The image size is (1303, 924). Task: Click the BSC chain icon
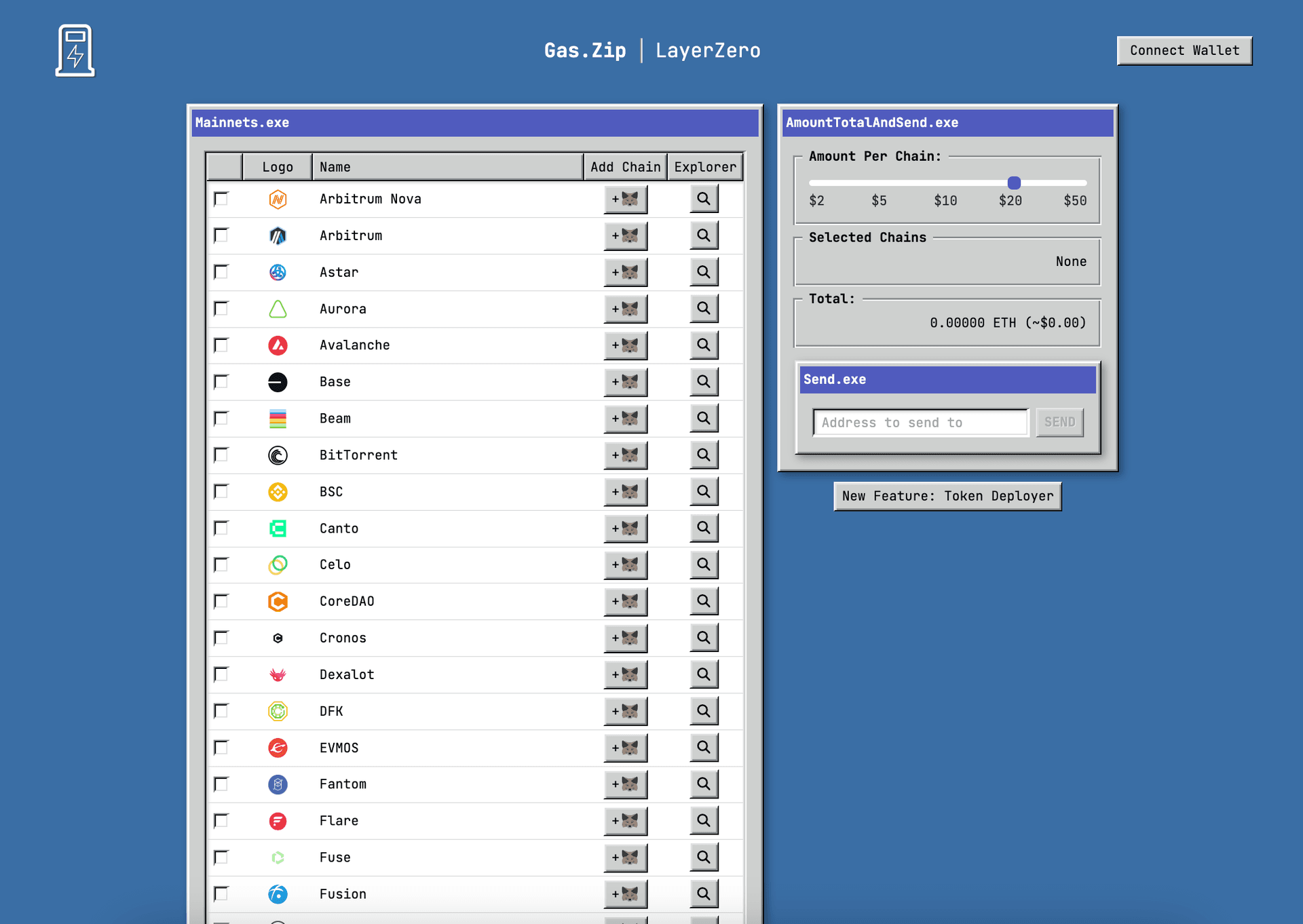(277, 491)
